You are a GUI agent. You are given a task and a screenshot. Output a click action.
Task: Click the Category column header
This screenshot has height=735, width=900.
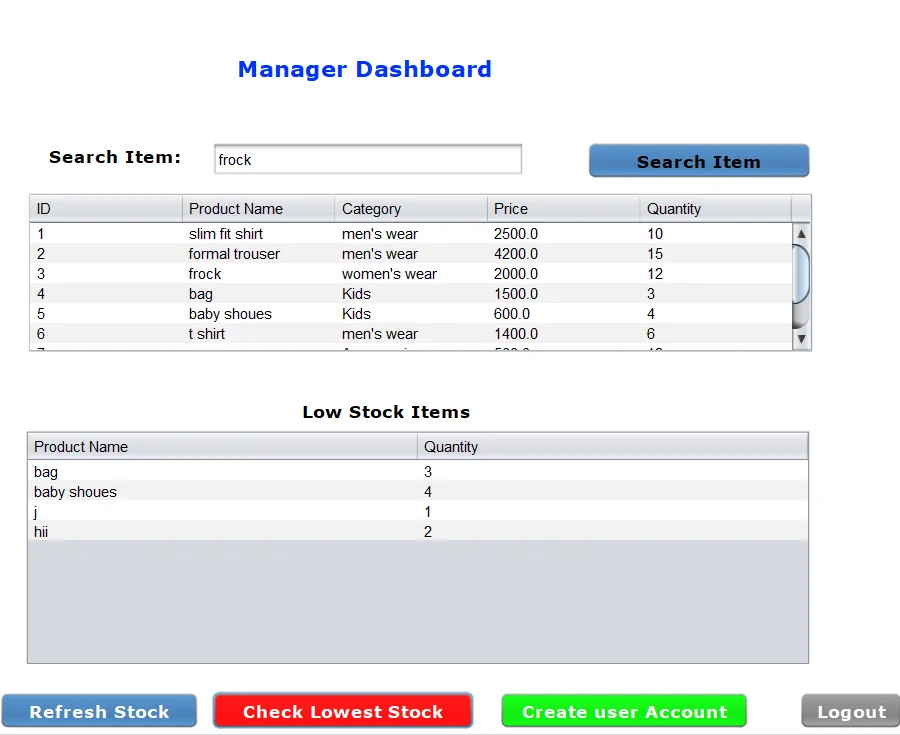click(x=411, y=209)
